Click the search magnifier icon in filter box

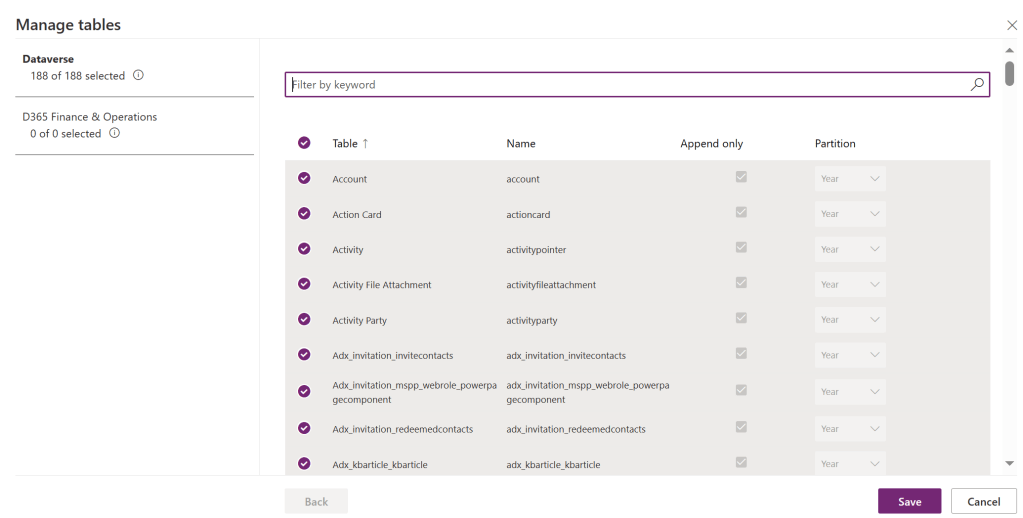[x=977, y=85]
